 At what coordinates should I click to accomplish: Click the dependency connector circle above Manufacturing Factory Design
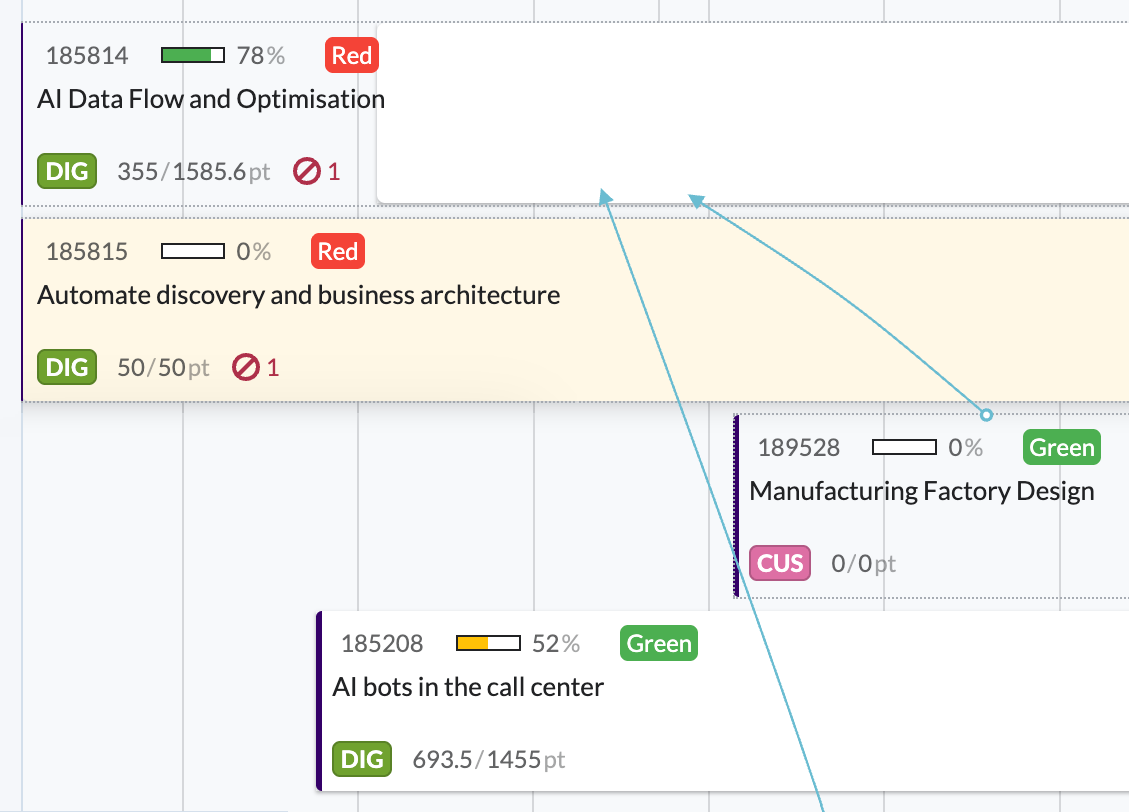[x=986, y=414]
